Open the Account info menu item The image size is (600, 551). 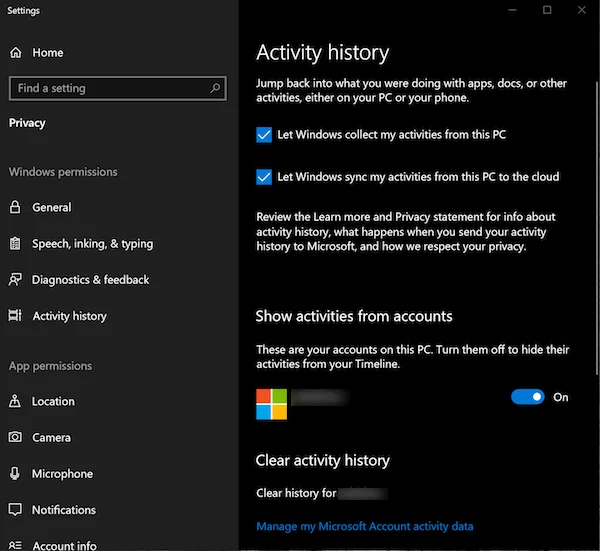point(64,545)
